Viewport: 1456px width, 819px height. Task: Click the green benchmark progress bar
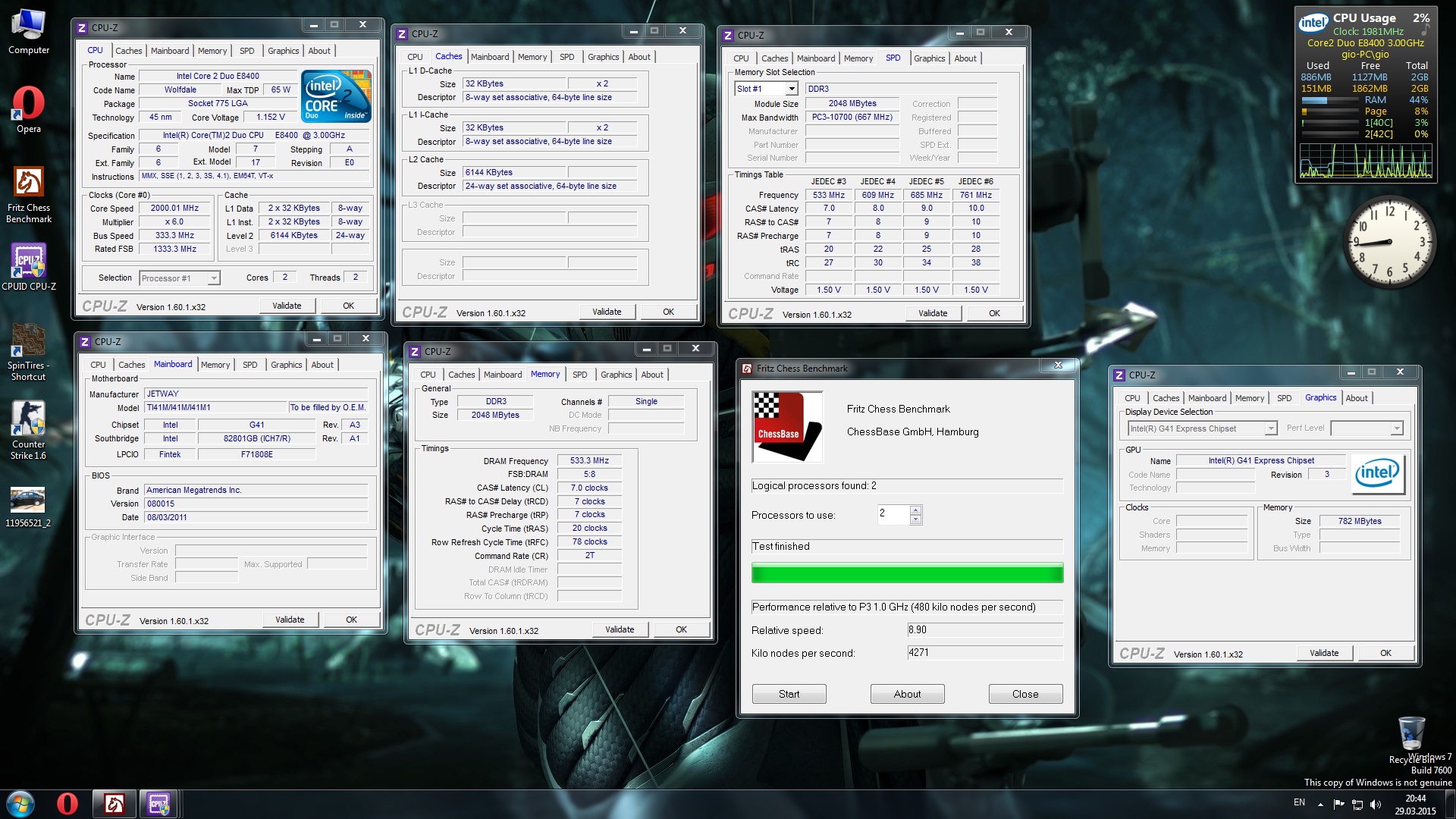(x=906, y=573)
